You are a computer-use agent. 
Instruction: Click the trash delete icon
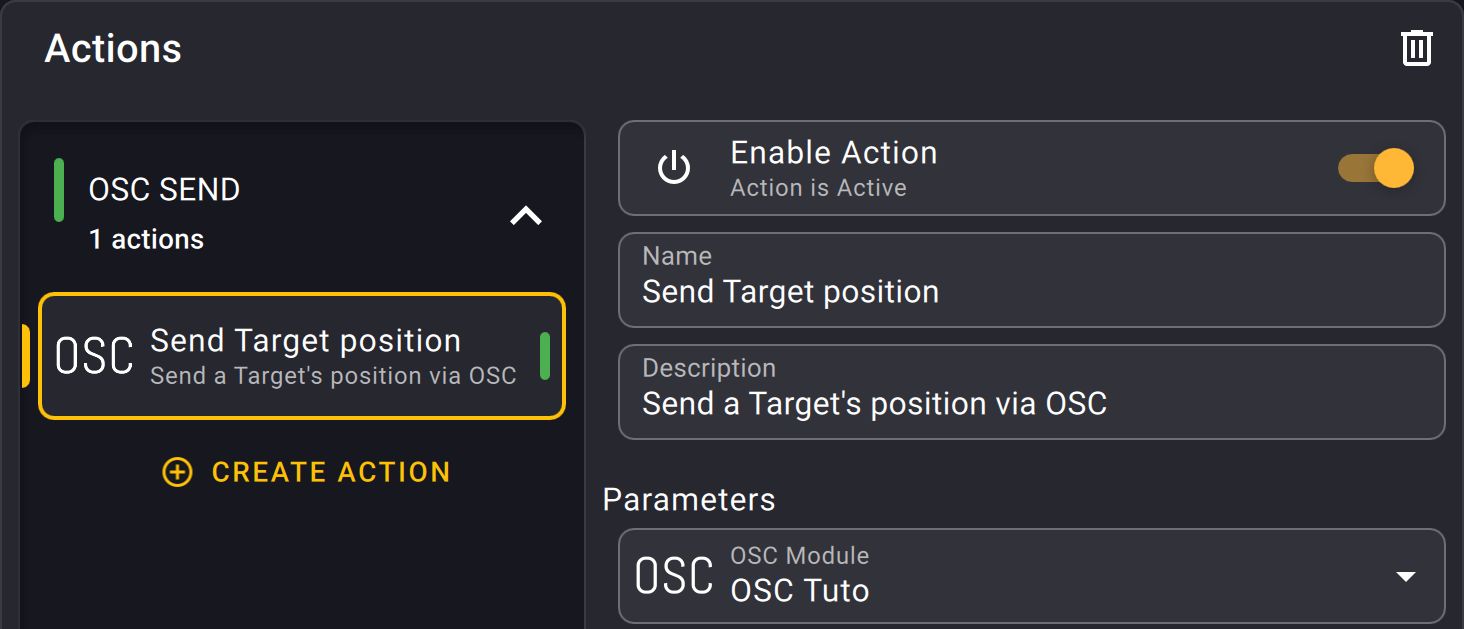click(1416, 48)
